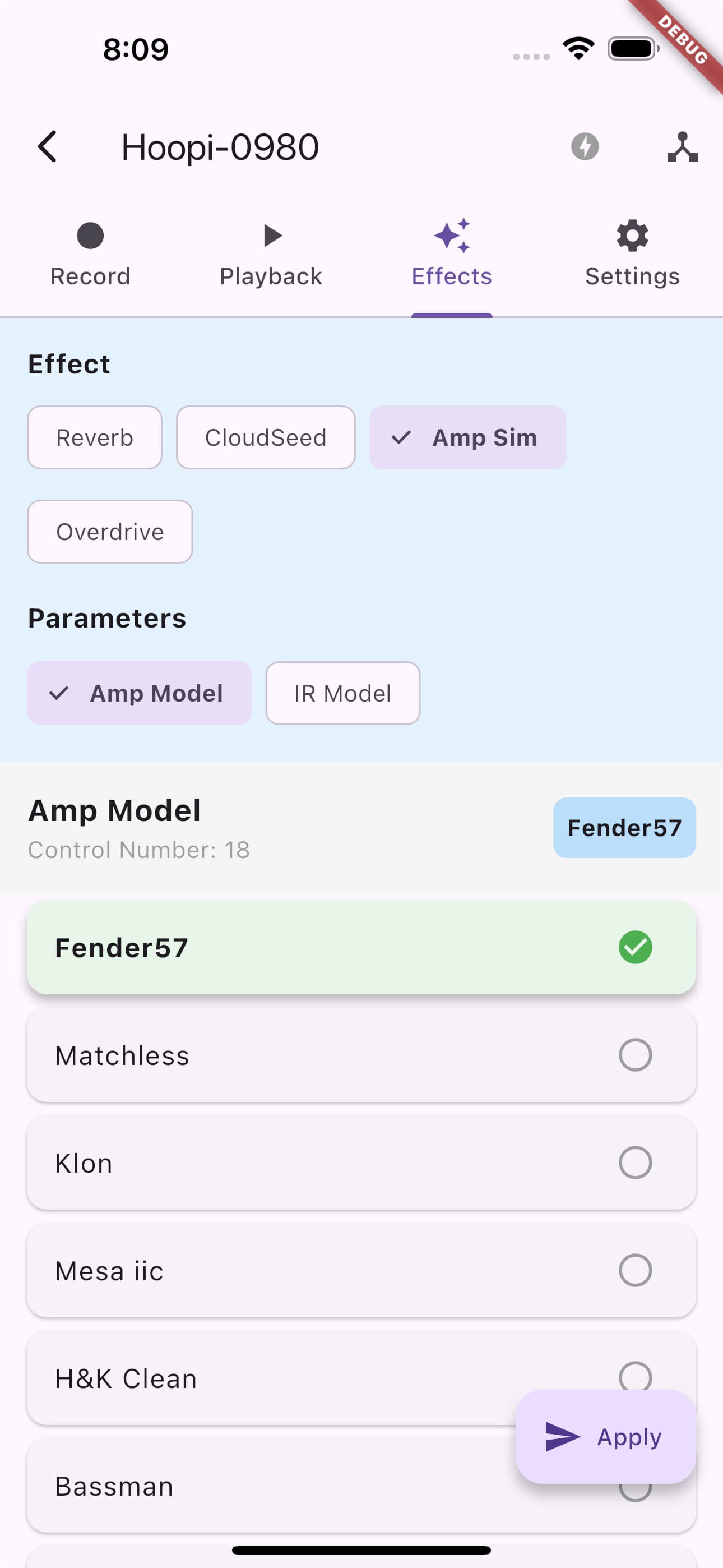Toggle the Overdrive effect chip
The width and height of the screenshot is (723, 1568).
(x=110, y=532)
